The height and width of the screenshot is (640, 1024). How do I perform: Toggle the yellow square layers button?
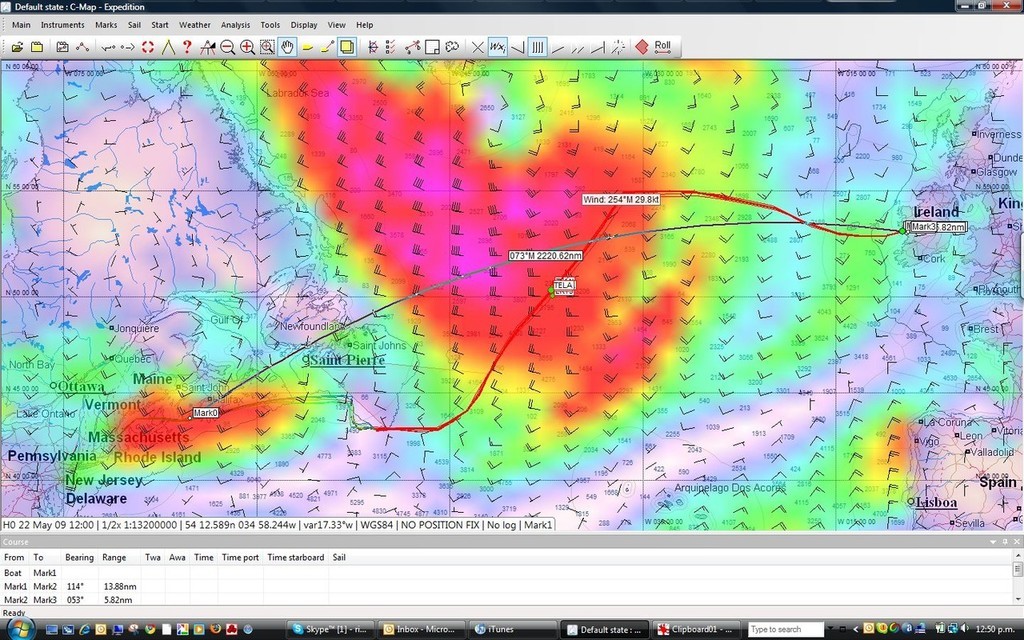[347, 47]
